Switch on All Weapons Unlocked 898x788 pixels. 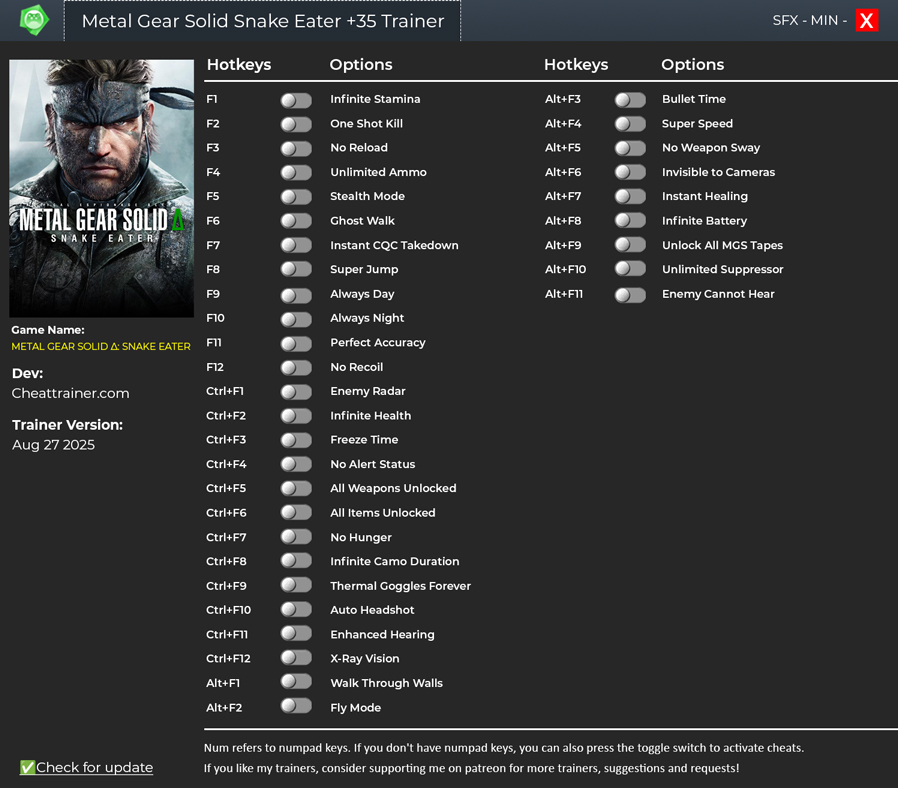coord(296,488)
